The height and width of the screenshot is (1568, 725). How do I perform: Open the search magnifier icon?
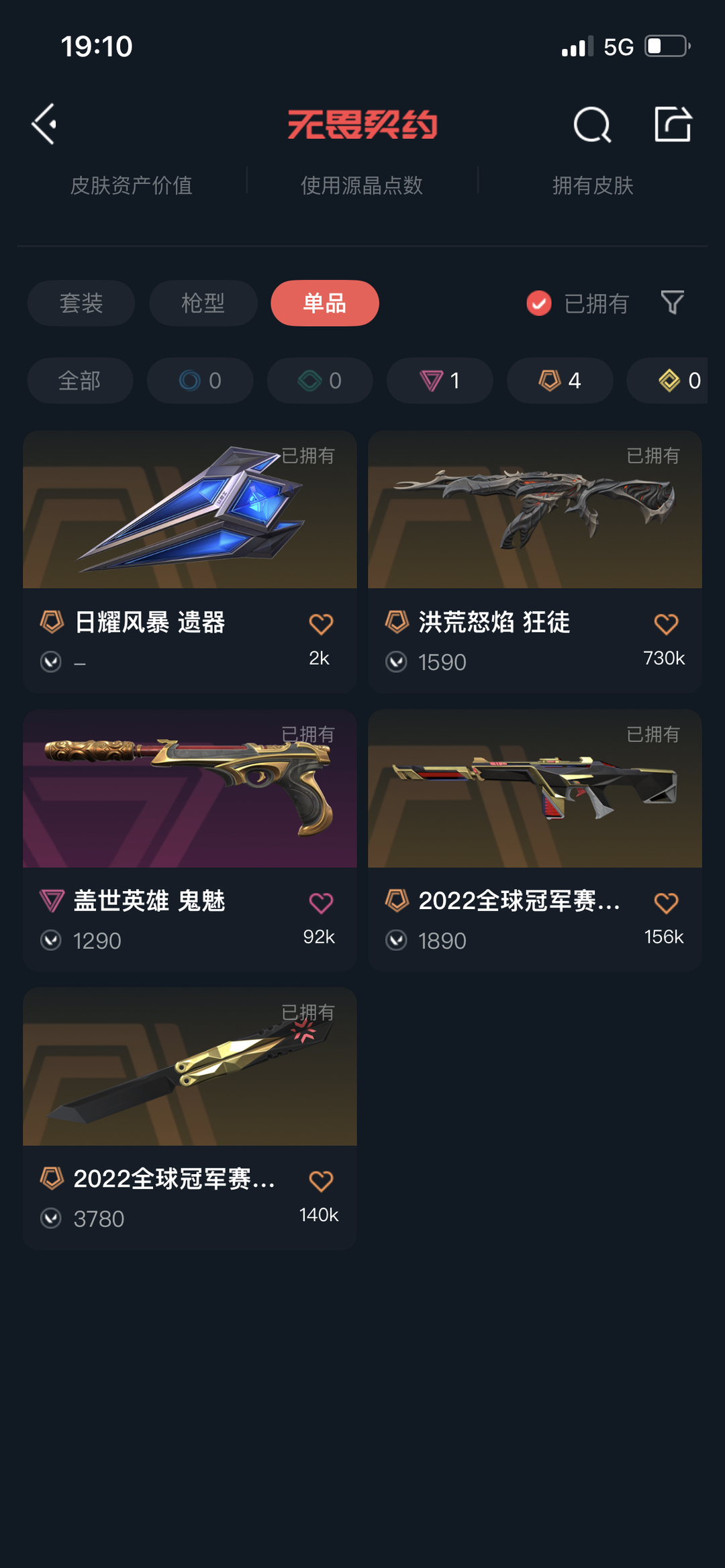[592, 125]
